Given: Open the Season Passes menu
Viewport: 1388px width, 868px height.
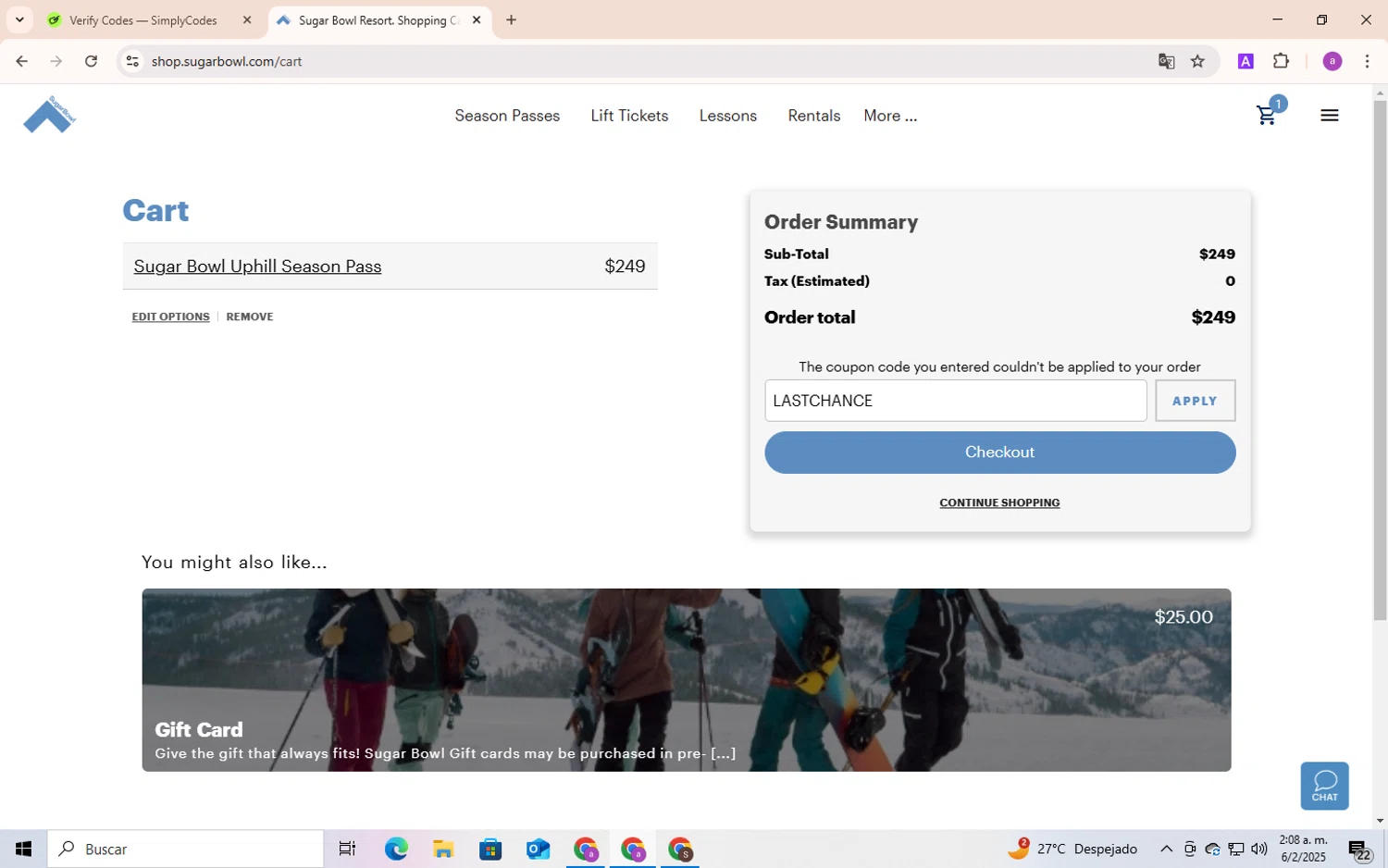Looking at the screenshot, I should click(507, 116).
